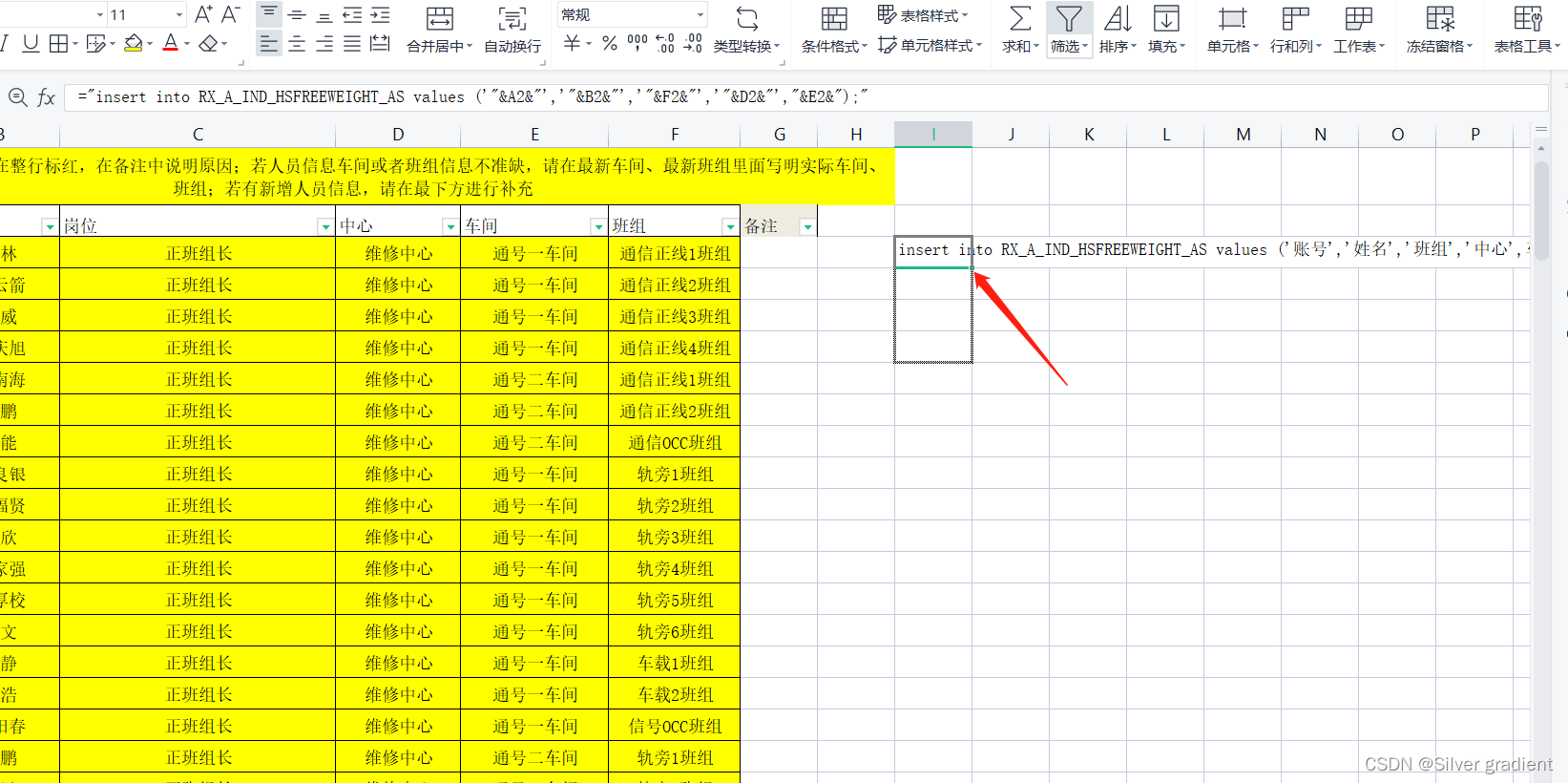Viewport: 1568px width, 783px height.
Task: Center text horizontally
Action: (x=297, y=43)
